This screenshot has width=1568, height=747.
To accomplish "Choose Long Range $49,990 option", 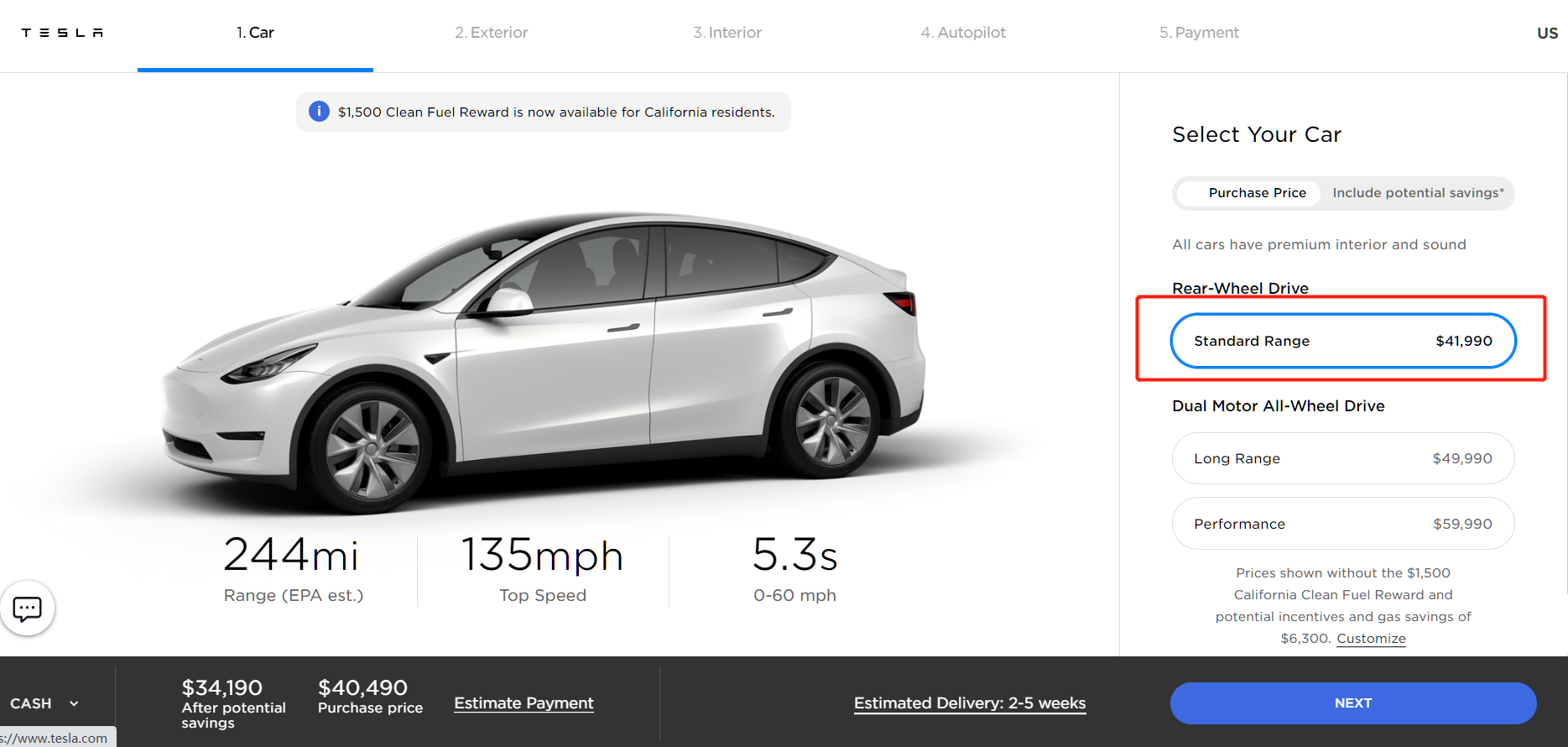I will click(1343, 458).
